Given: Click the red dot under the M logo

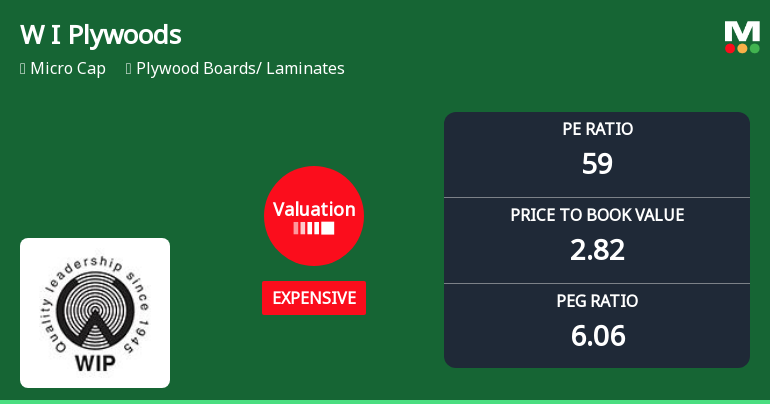Looking at the screenshot, I should tap(731, 48).
